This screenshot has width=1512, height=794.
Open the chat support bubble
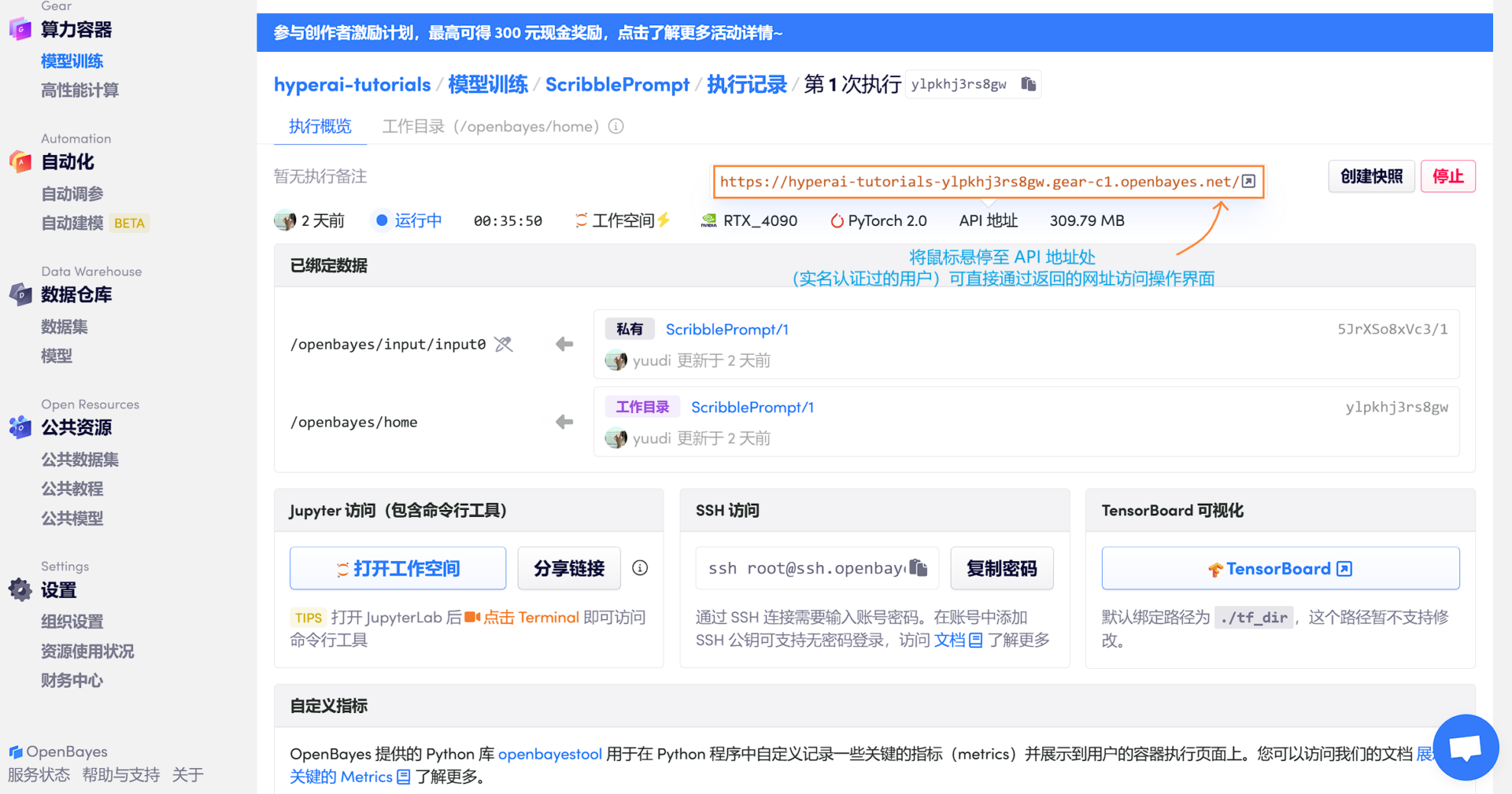click(1465, 747)
